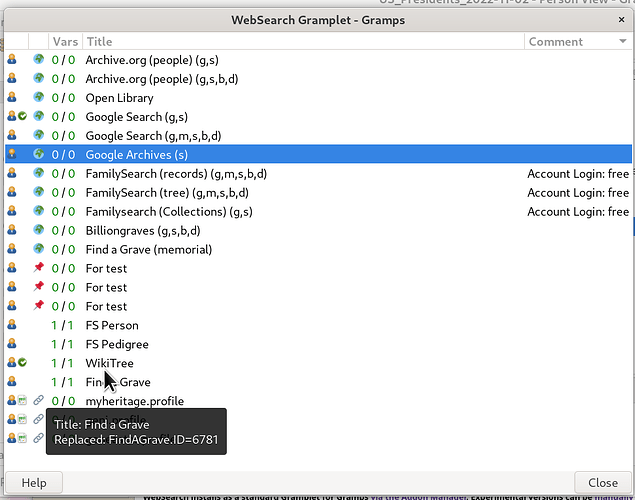This screenshot has width=635, height=500.
Task: Sort by the Title column header
Action: [303, 41]
